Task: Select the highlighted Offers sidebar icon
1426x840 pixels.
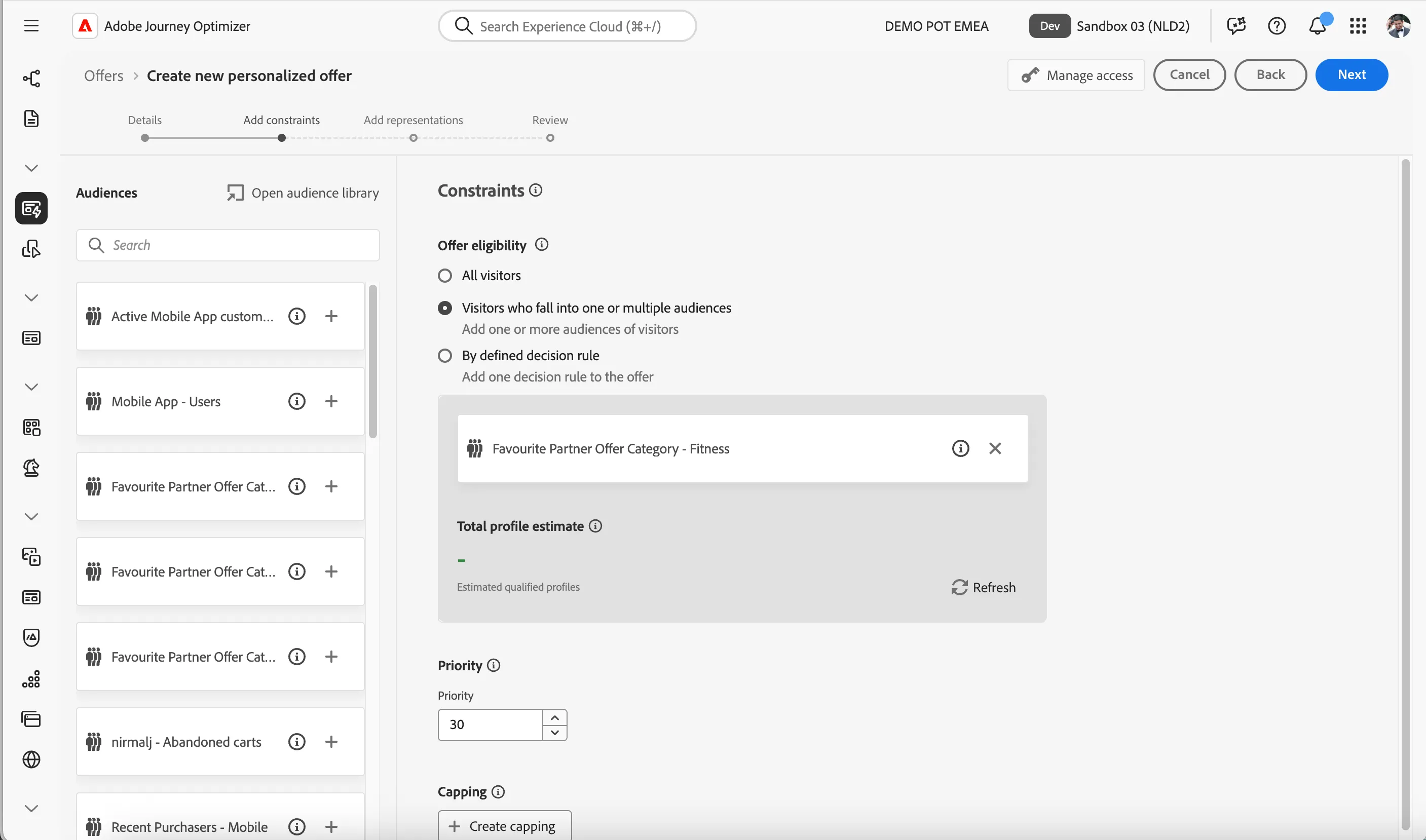Action: tap(31, 208)
